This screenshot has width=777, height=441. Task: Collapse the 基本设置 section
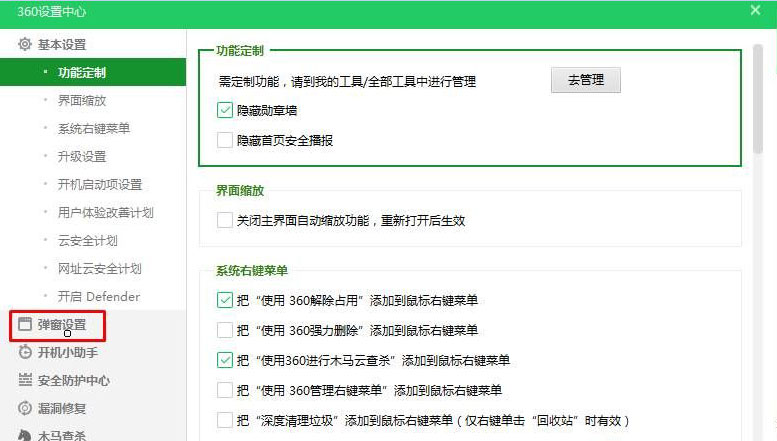[62, 45]
